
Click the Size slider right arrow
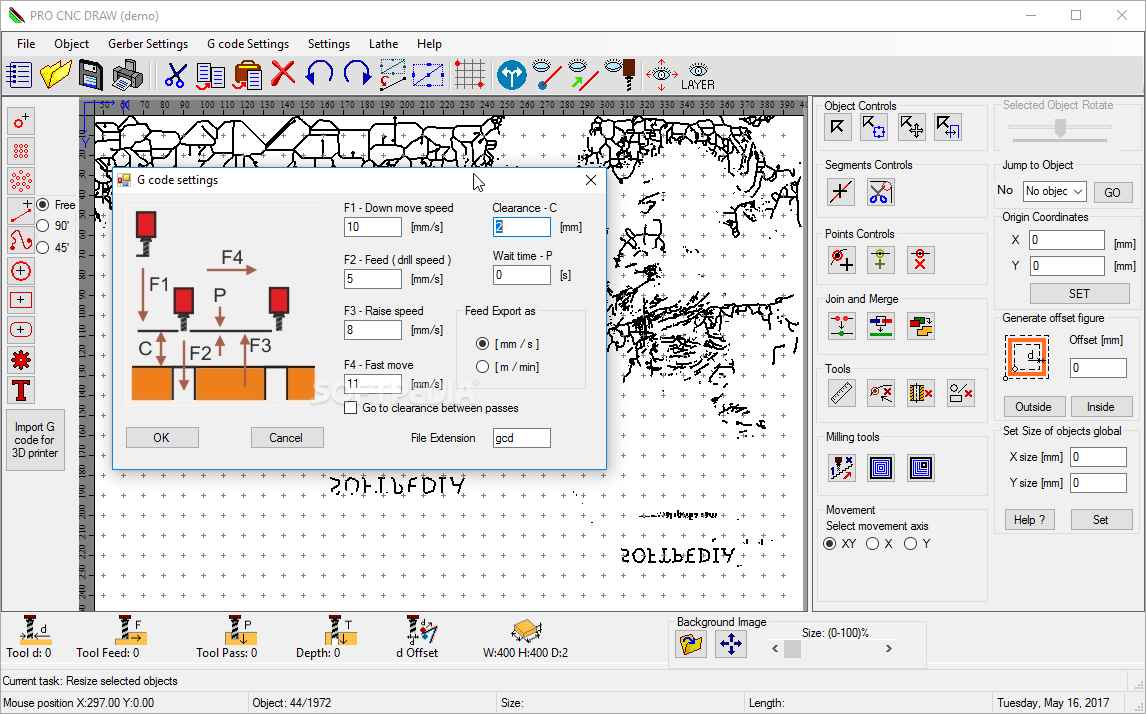pos(889,648)
